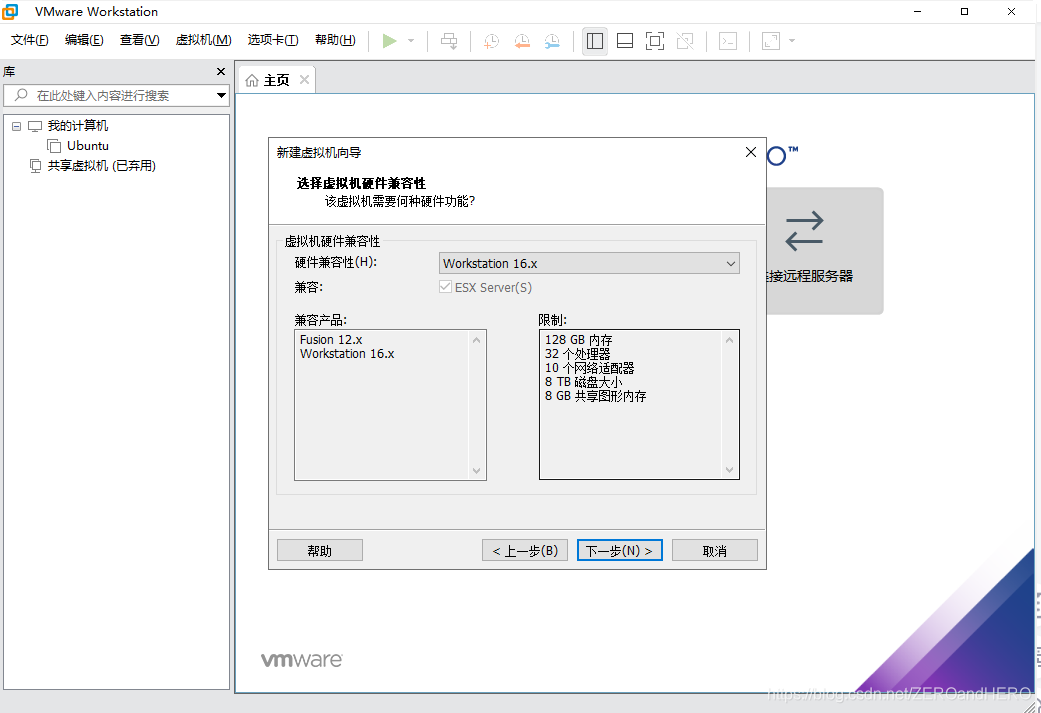Click the Revert to Snapshot toolbar icon
This screenshot has height=713, width=1041.
pyautogui.click(x=522, y=41)
